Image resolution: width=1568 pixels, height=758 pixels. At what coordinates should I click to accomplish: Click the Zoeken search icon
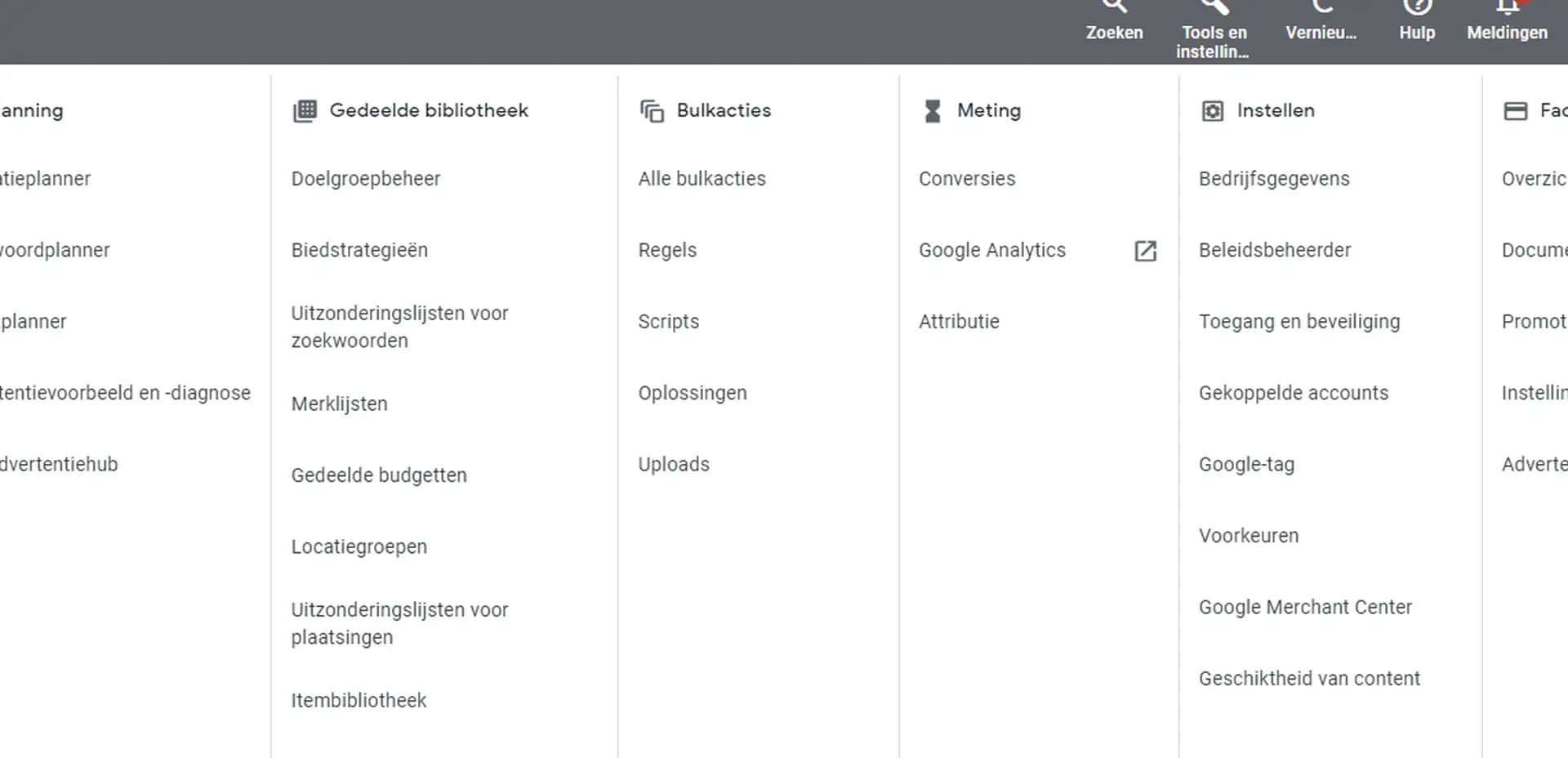coord(1114,8)
